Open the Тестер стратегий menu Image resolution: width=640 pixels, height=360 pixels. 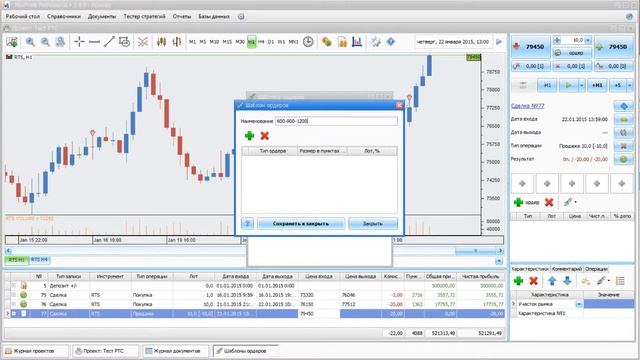[x=144, y=17]
